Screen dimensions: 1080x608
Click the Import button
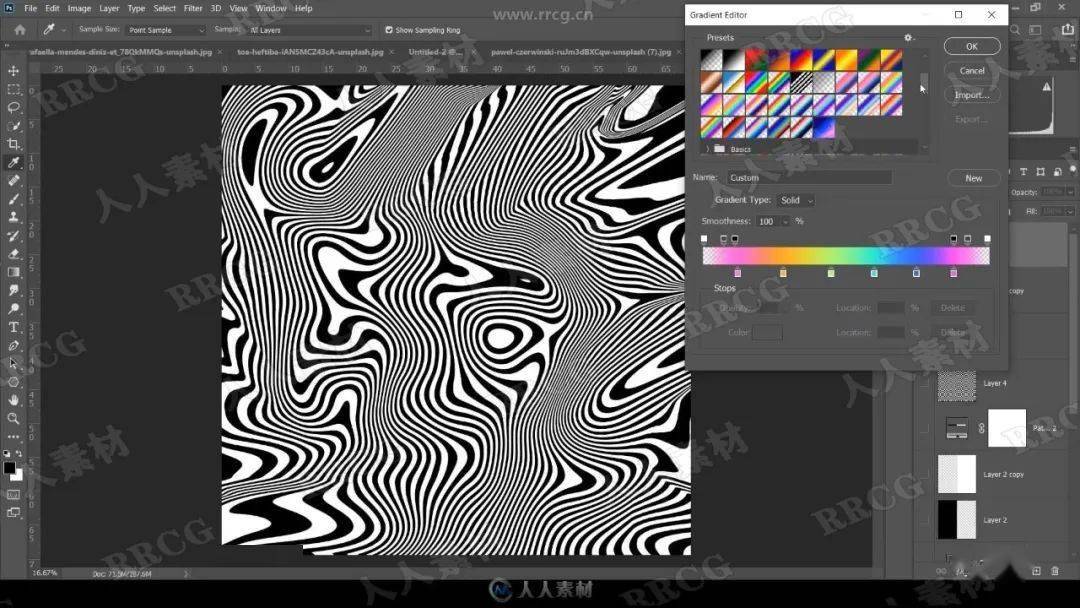972,95
